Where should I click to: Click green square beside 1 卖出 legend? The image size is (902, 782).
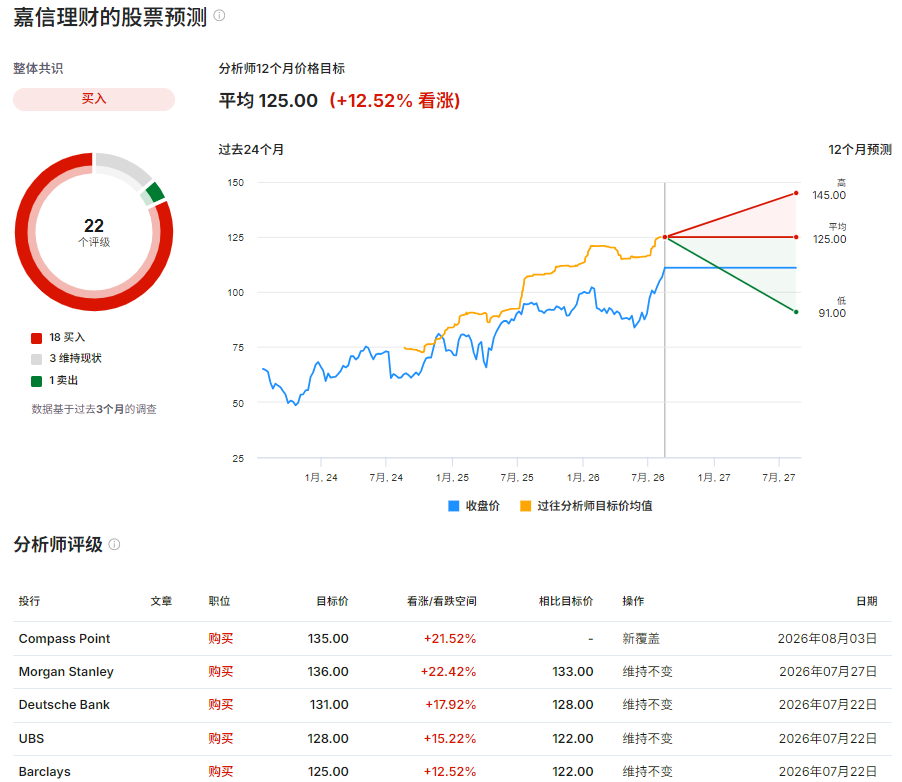[x=36, y=381]
